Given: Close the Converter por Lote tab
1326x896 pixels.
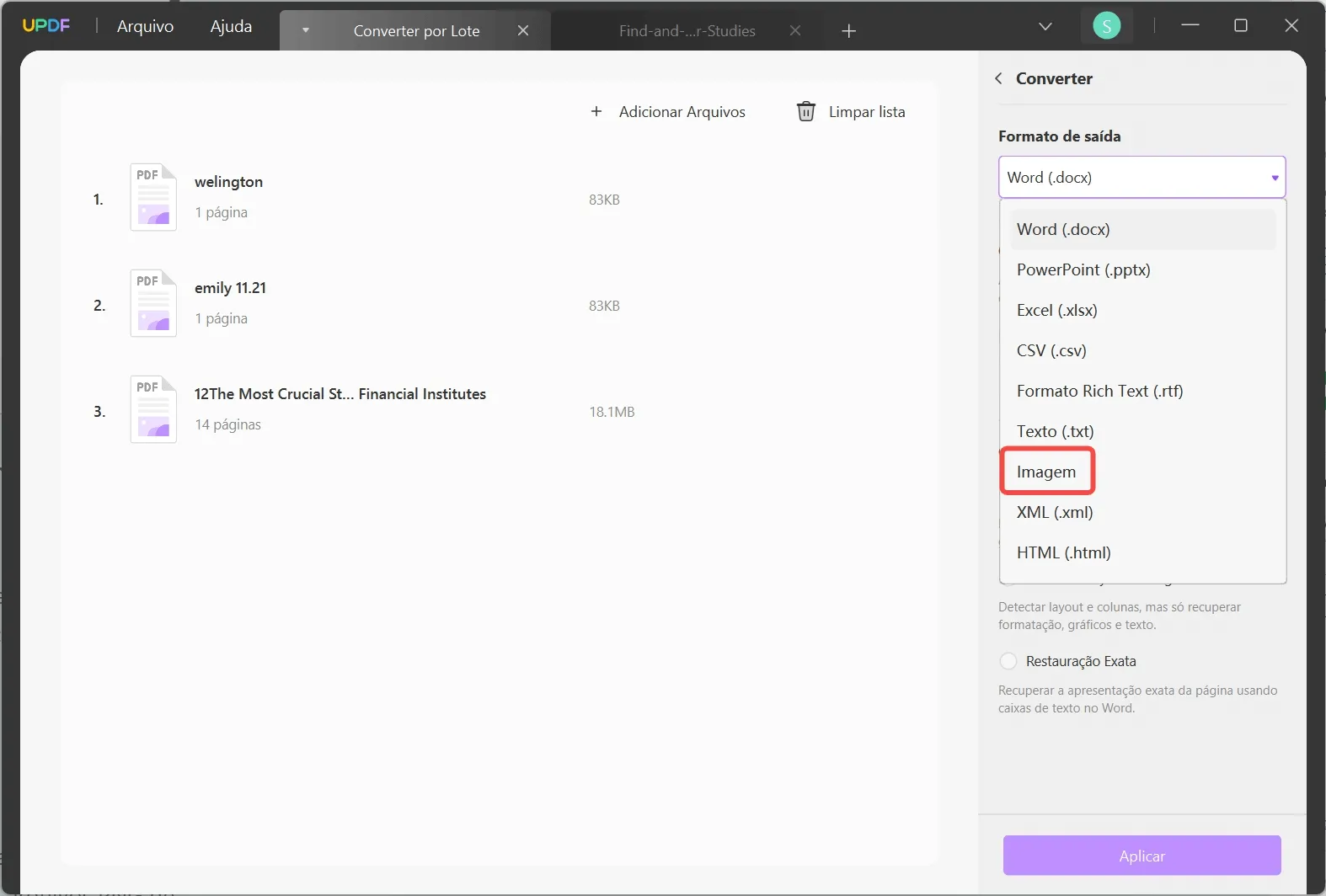Looking at the screenshot, I should 523,30.
